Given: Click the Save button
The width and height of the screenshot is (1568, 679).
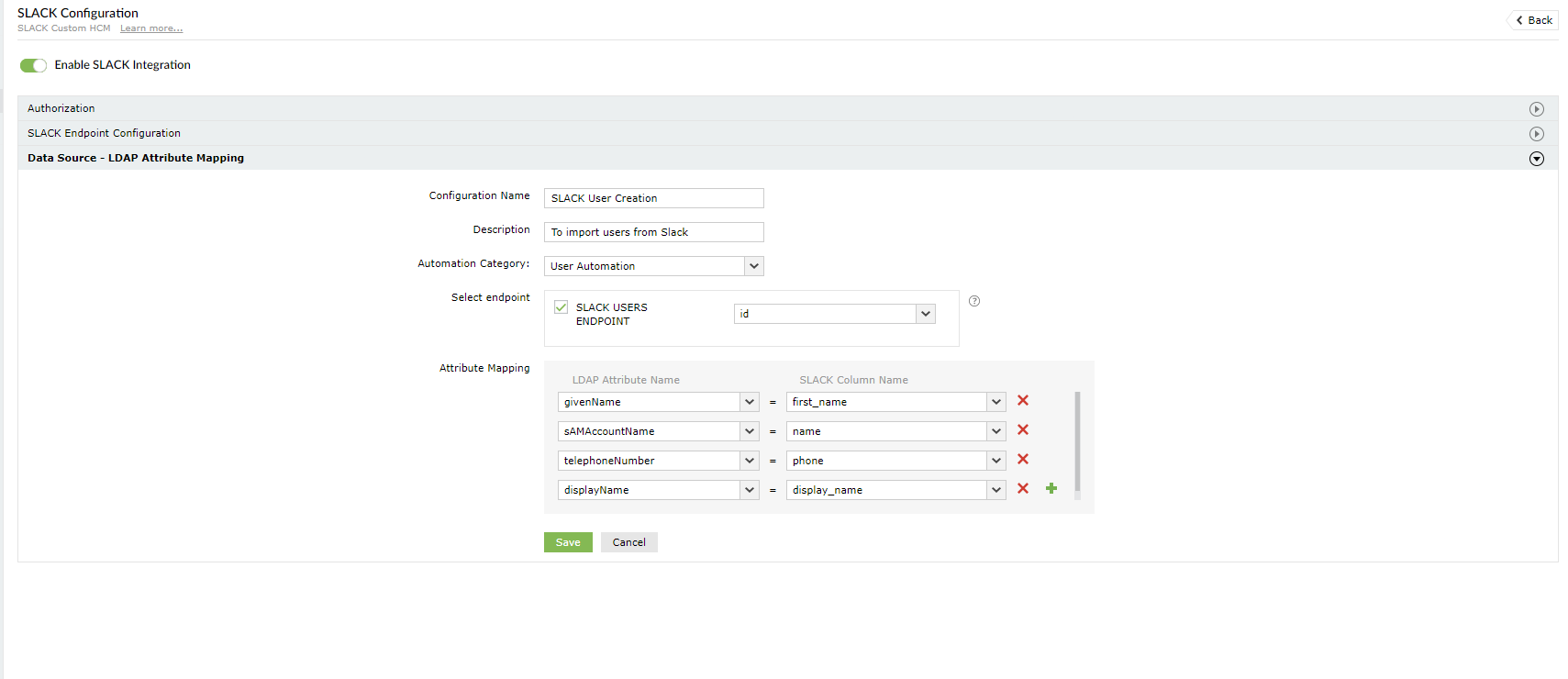Looking at the screenshot, I should (x=568, y=542).
